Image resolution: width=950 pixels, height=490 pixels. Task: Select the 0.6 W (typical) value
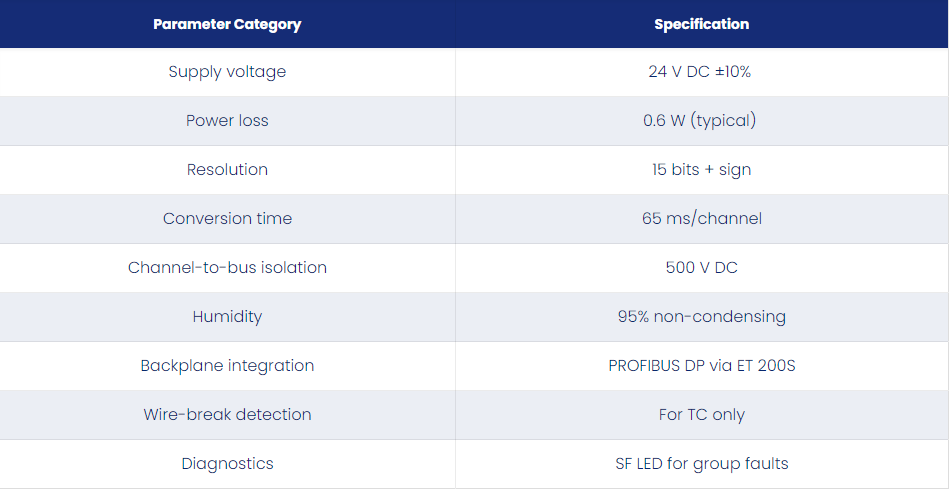coord(700,121)
